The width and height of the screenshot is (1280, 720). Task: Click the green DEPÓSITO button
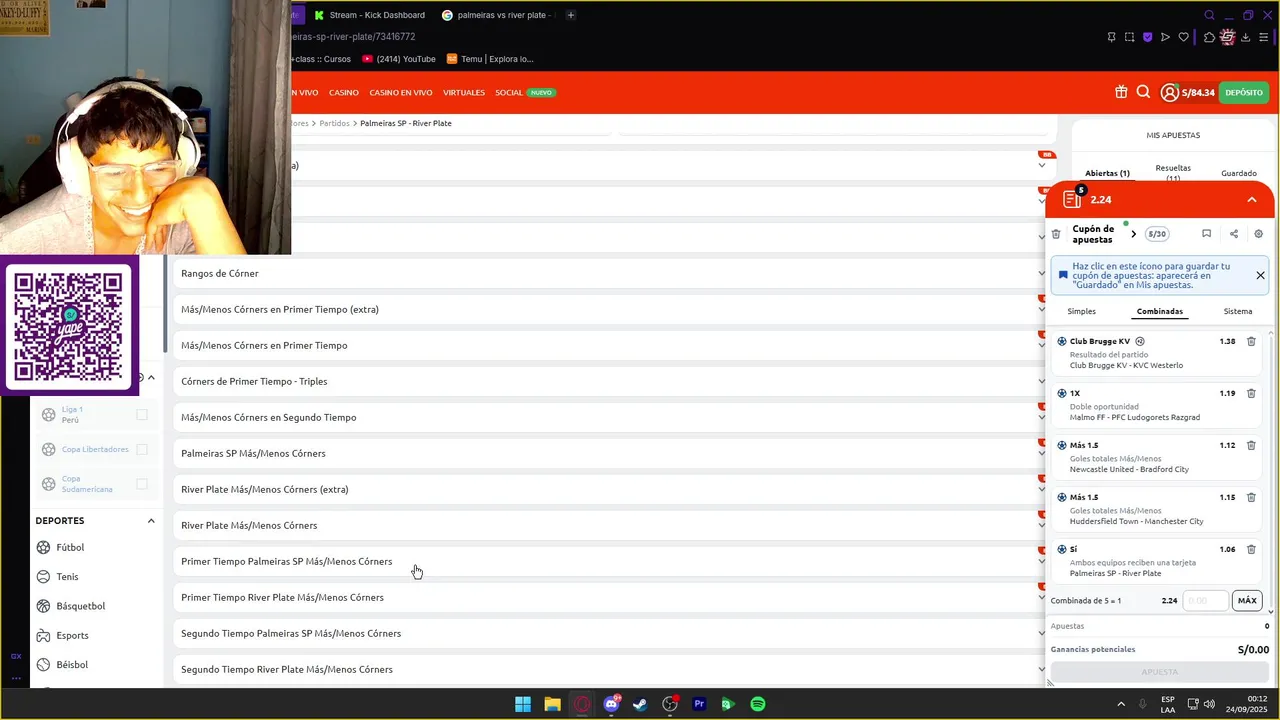click(1244, 92)
